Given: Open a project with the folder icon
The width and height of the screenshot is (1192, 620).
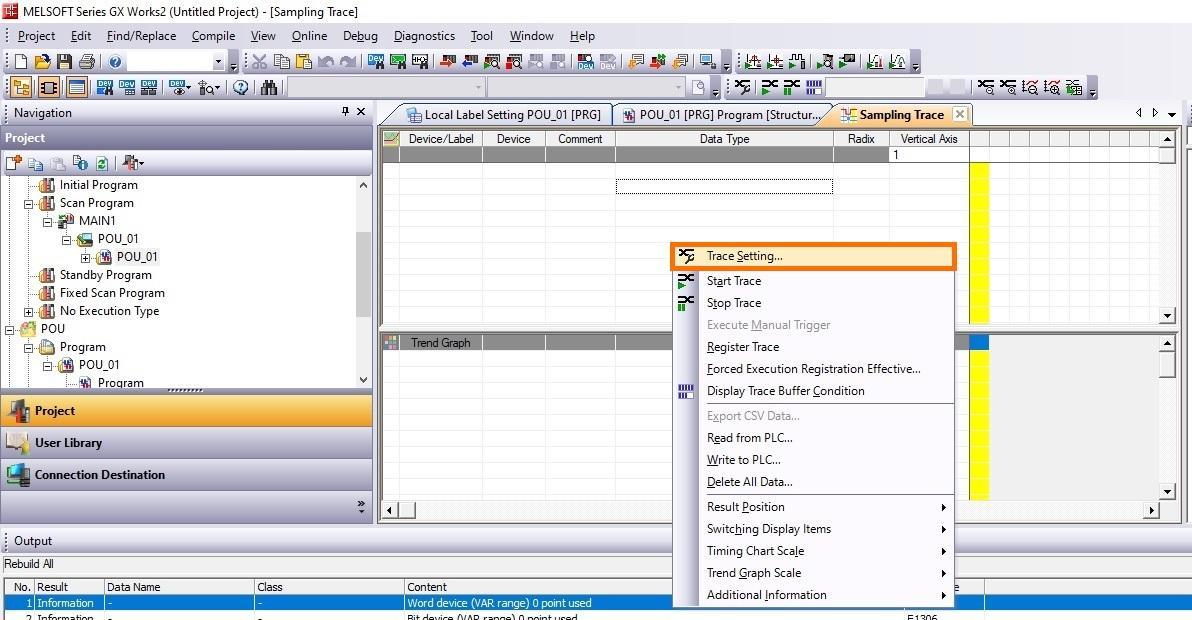Looking at the screenshot, I should click(43, 62).
